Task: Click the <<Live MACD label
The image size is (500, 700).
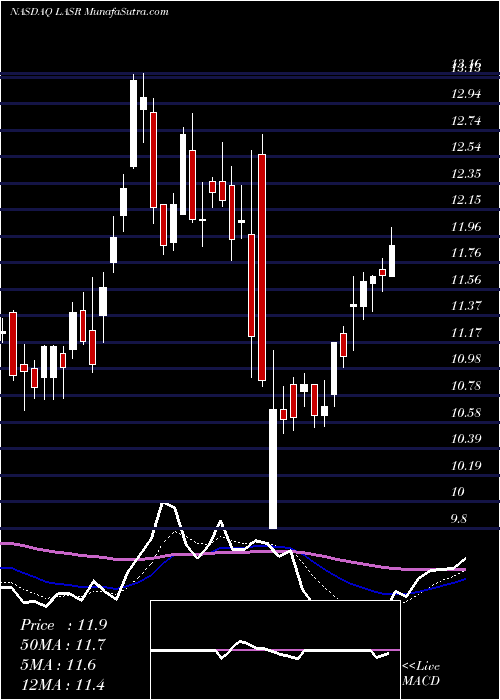Action: point(421,673)
